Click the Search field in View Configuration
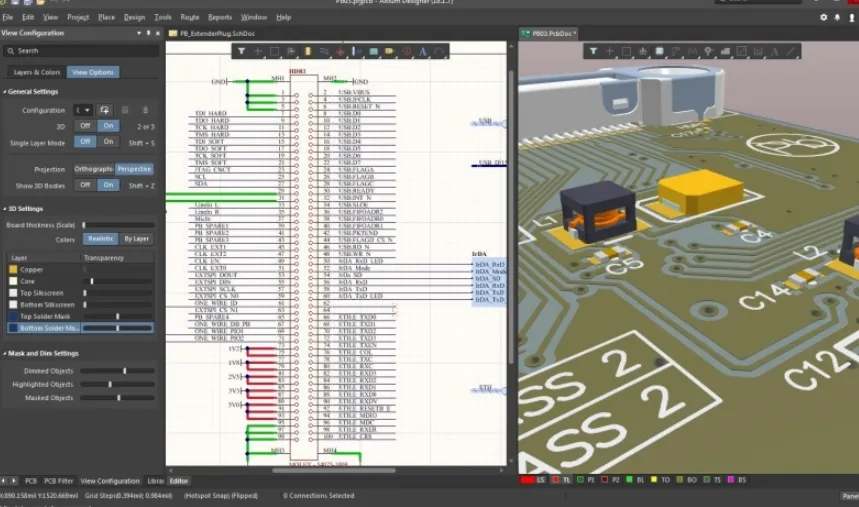 click(81, 51)
